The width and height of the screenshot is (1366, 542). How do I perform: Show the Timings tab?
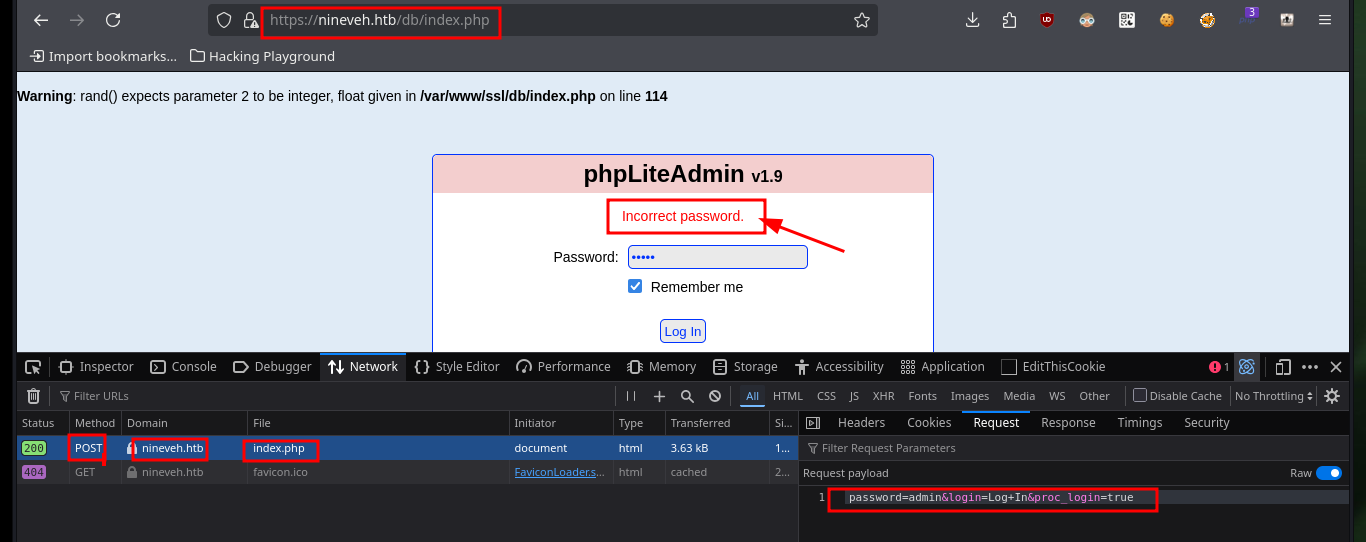(1140, 423)
